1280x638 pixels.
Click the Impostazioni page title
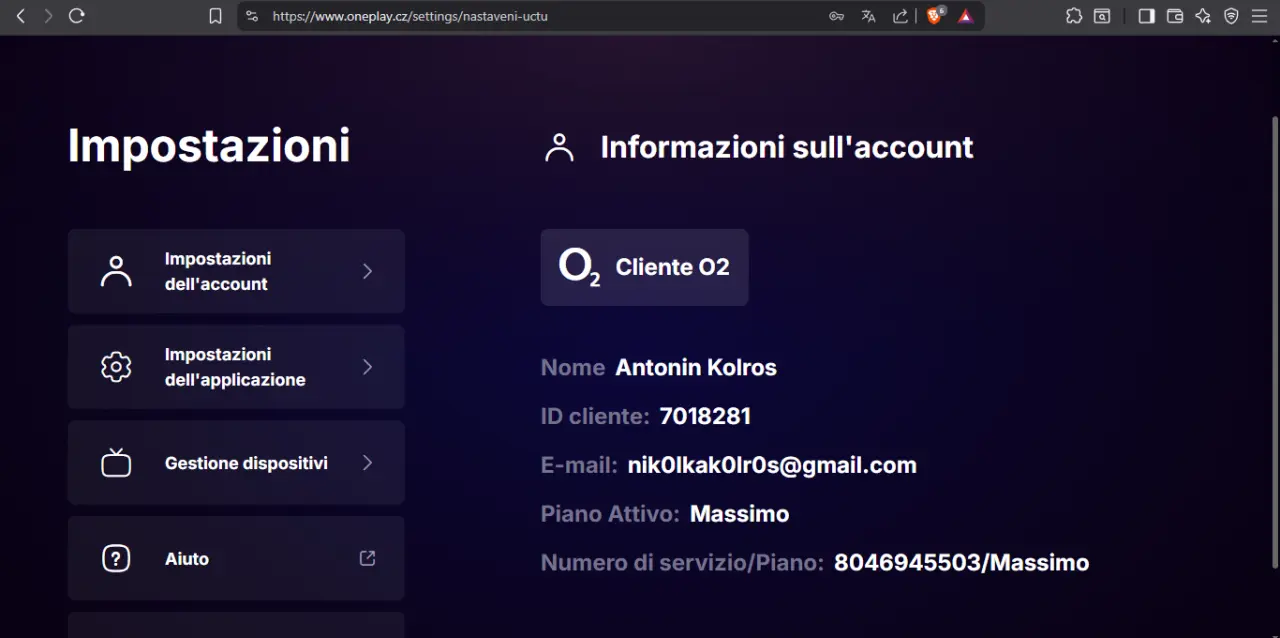point(209,146)
